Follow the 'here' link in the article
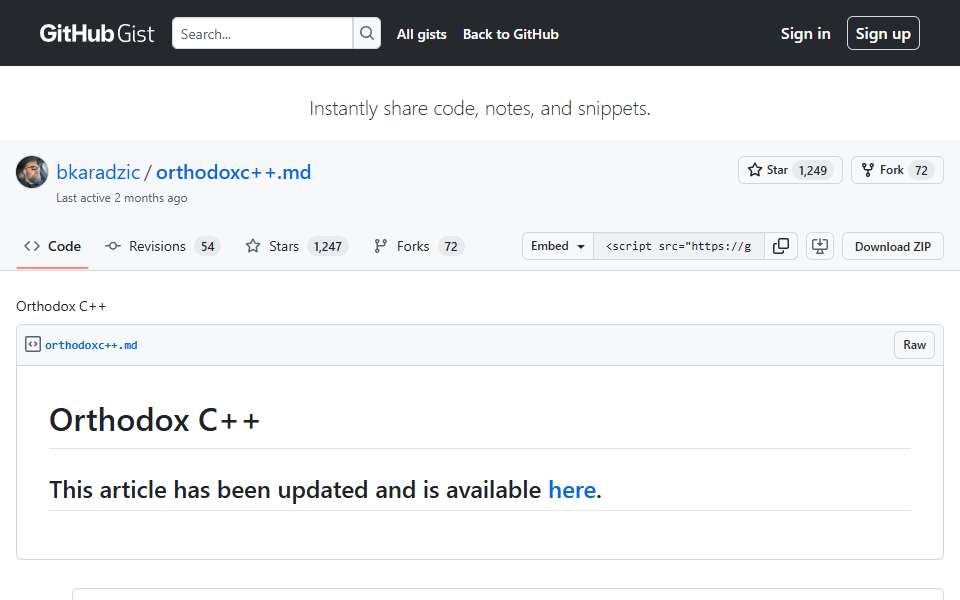 [x=572, y=490]
